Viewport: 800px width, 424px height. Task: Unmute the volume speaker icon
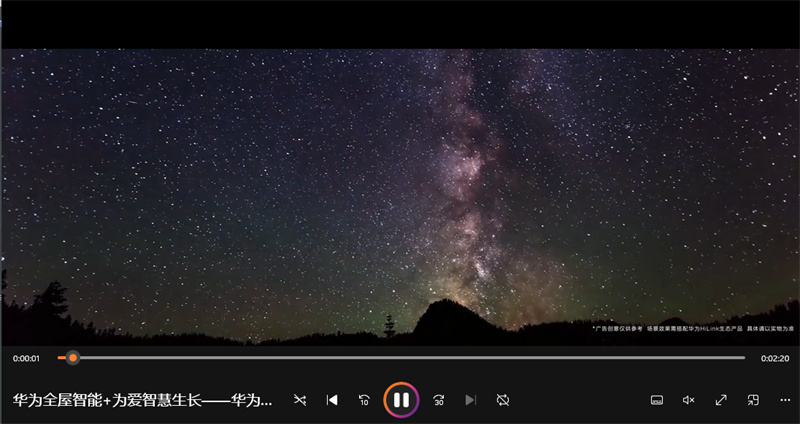tap(688, 400)
